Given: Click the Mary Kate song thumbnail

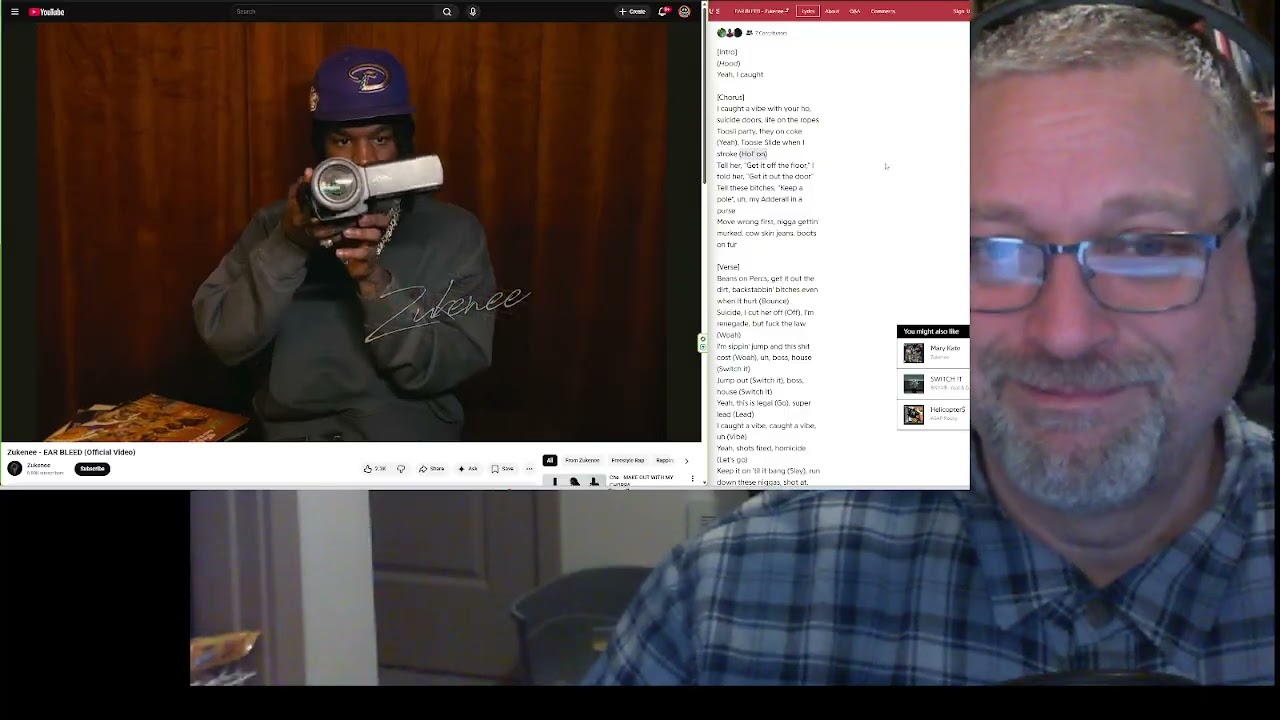Looking at the screenshot, I should 913,353.
